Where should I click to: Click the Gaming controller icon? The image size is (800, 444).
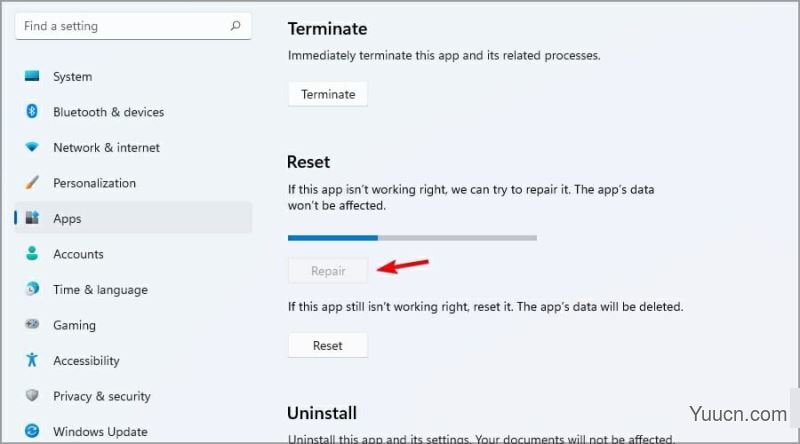(32, 324)
